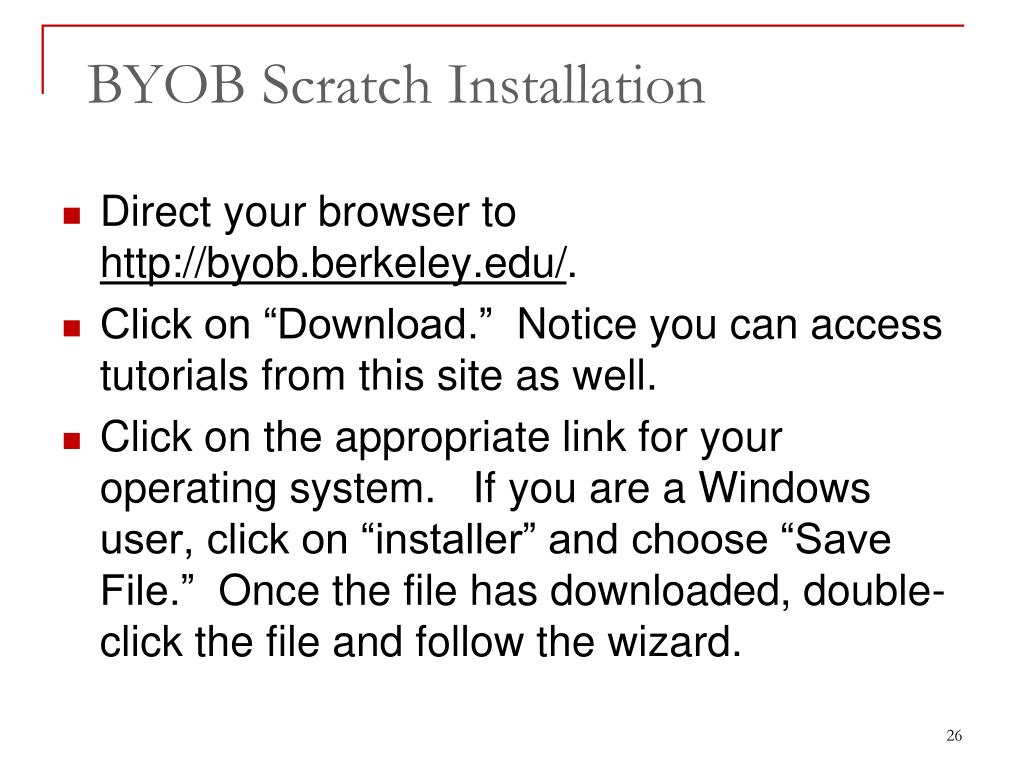
Task: Click the word "Scratch" in the title
Action: pyautogui.click(x=346, y=84)
